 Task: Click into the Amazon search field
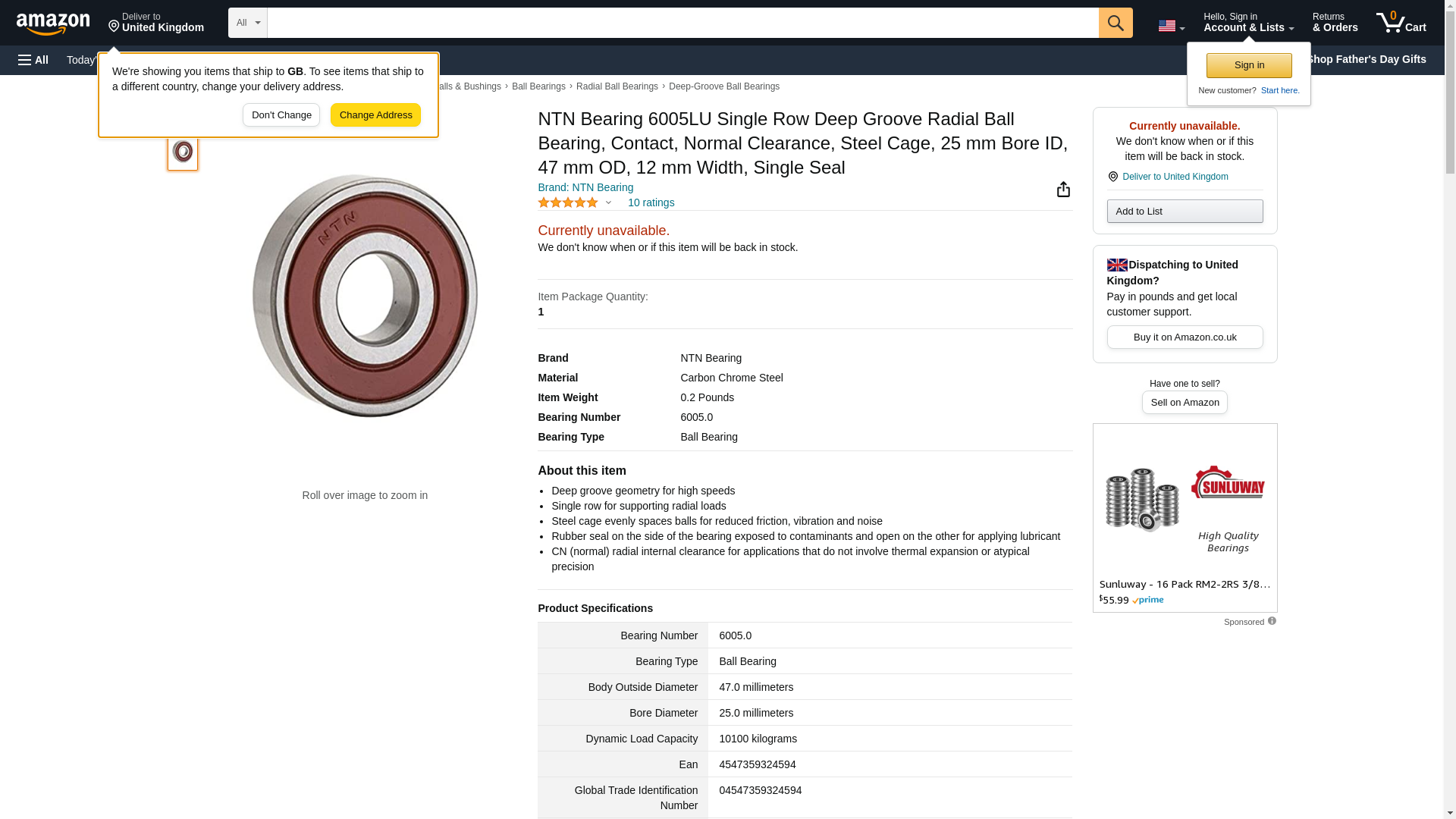(x=682, y=23)
